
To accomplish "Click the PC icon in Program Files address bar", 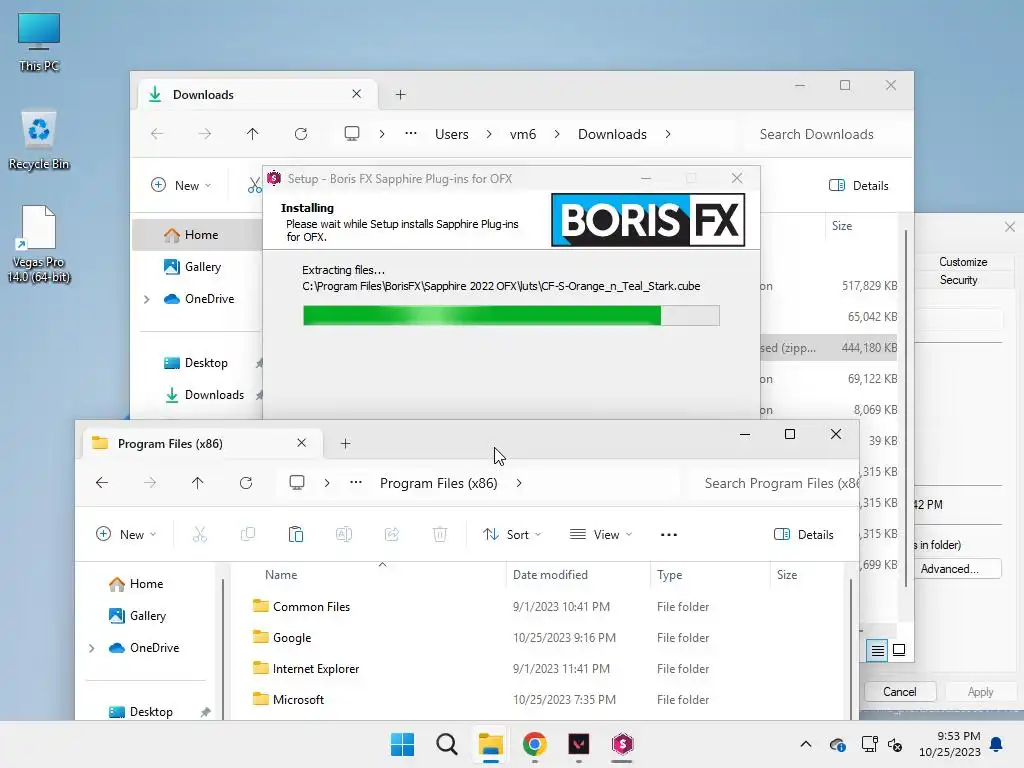I will [297, 483].
